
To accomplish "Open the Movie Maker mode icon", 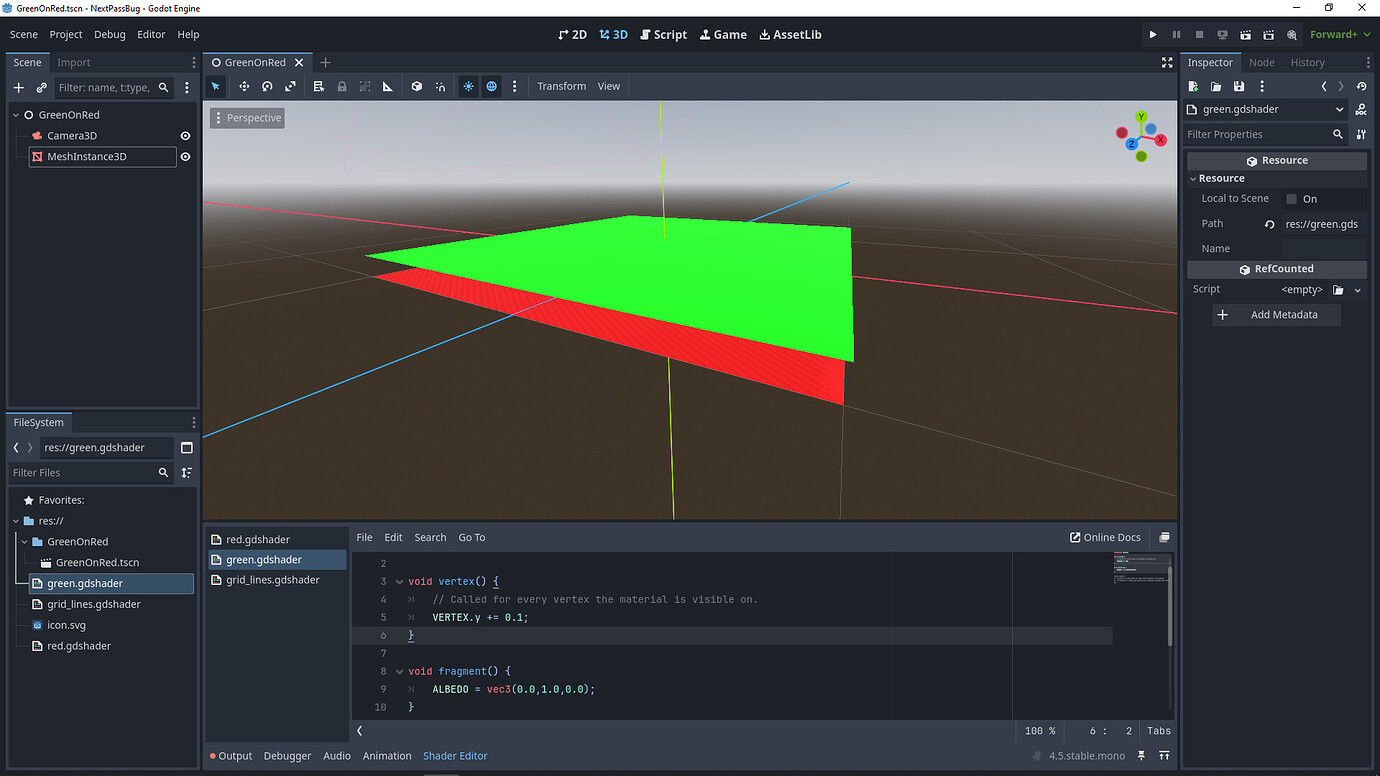I will (1292, 34).
